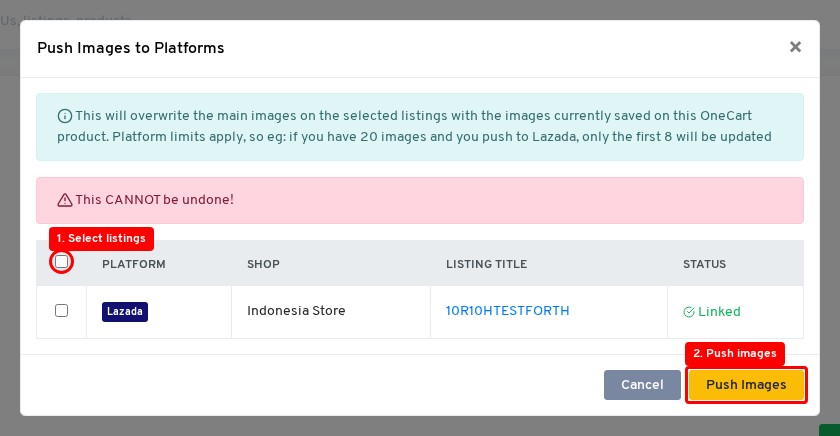
Task: Click the Indonesia Store shop cell
Action: 296,311
